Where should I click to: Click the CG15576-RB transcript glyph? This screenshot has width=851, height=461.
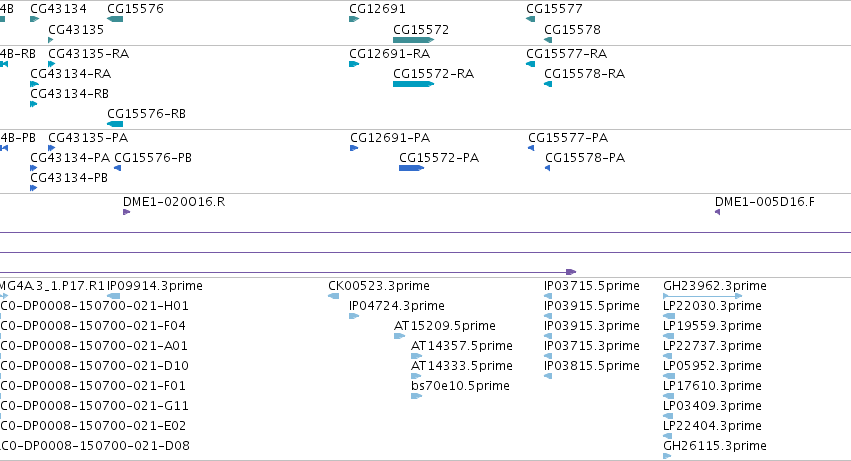pyautogui.click(x=115, y=124)
